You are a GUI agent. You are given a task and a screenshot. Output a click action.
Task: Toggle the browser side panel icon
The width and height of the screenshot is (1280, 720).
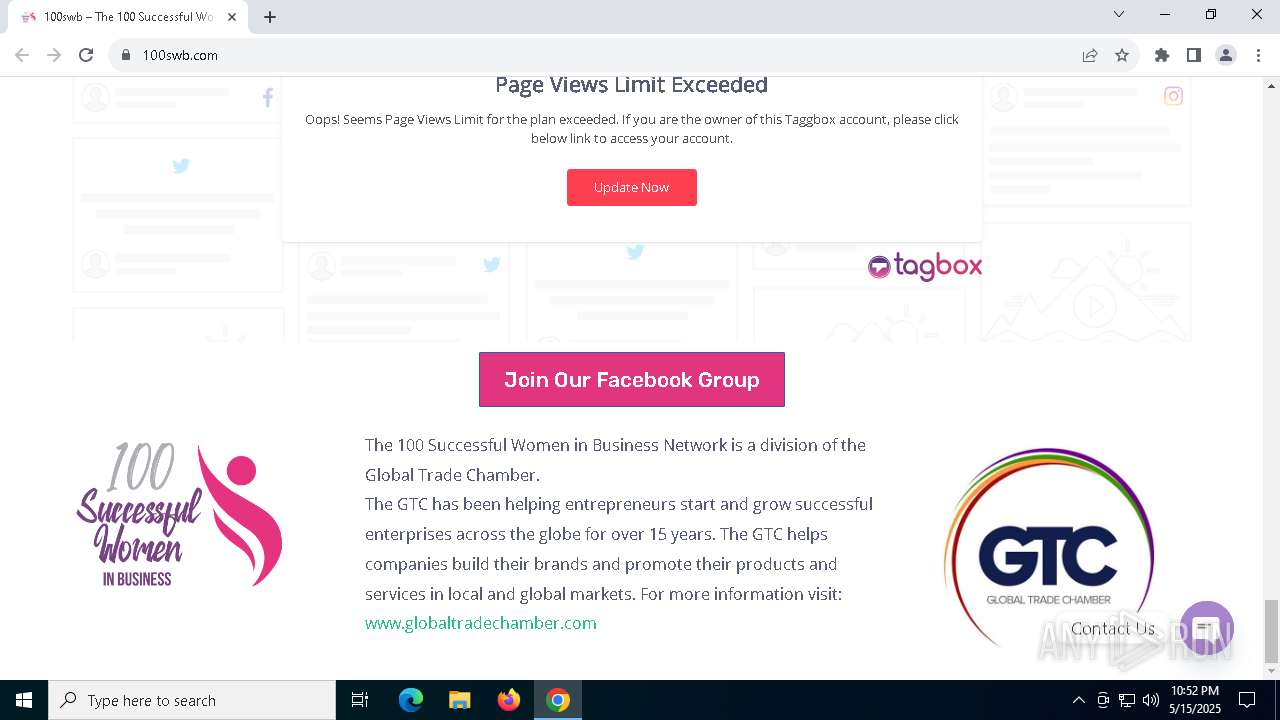tap(1194, 55)
